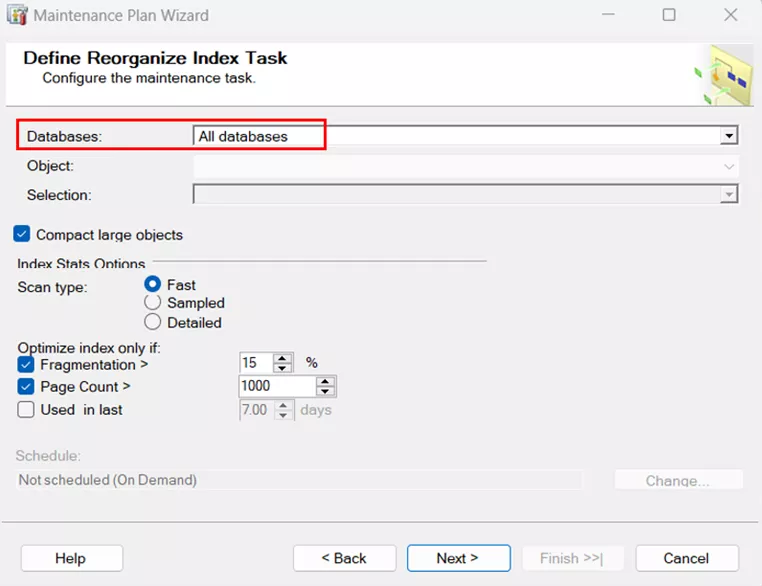762x586 pixels.
Task: Click the Fragmentation percent value field
Action: 257,362
